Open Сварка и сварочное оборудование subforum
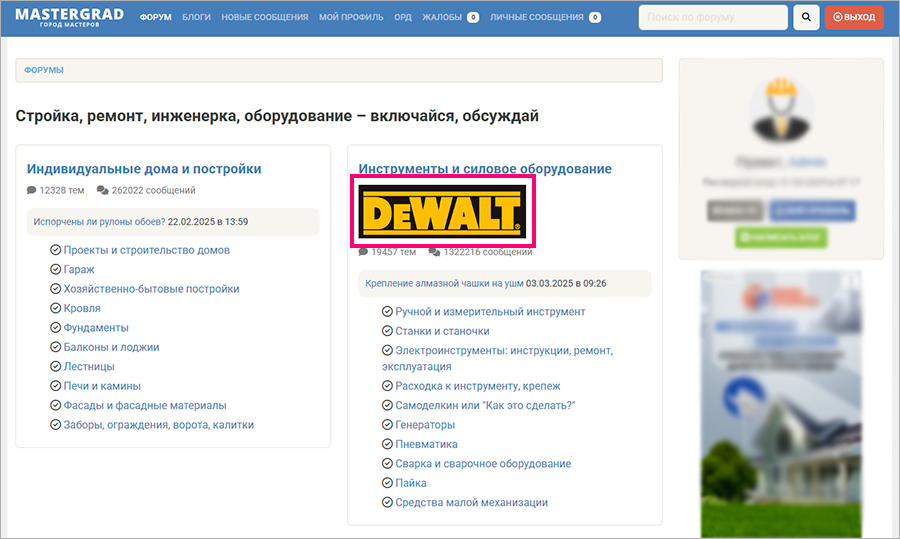This screenshot has height=539, width=900. point(483,464)
